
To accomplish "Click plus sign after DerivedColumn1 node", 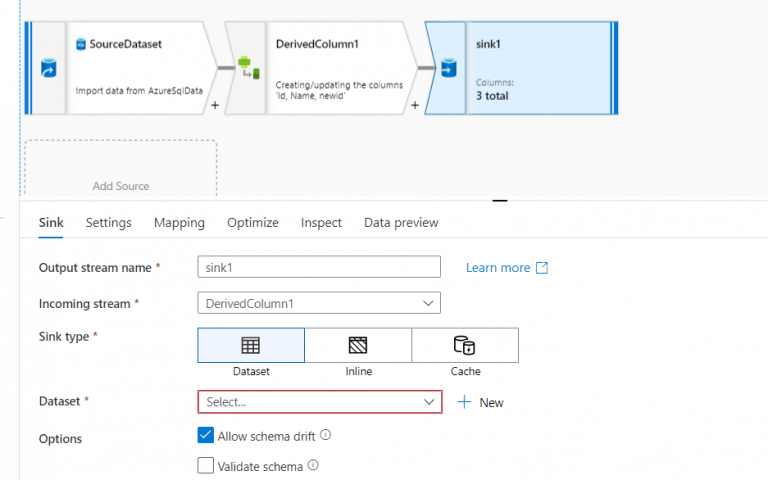I will pos(415,104).
